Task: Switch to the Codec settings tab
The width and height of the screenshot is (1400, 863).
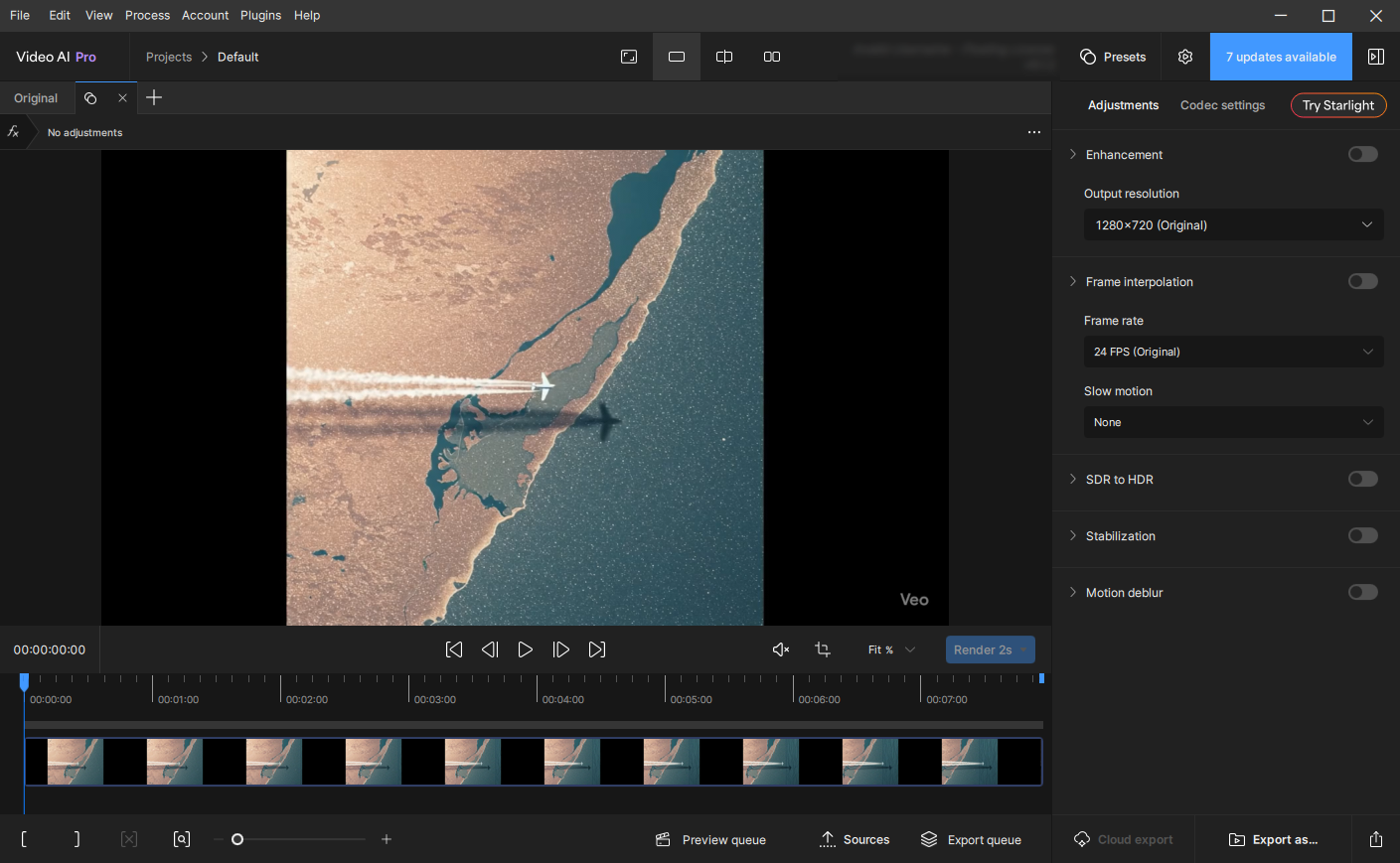Action: click(x=1222, y=105)
